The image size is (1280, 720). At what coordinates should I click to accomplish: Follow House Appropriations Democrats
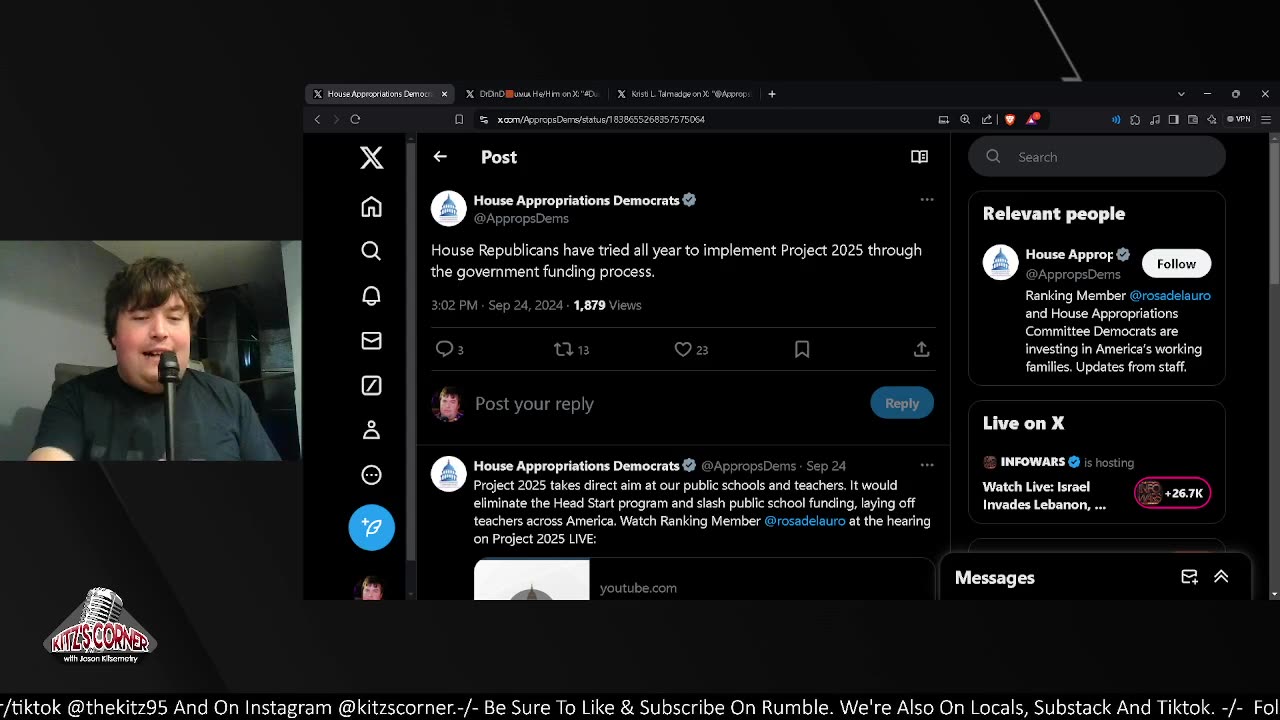[x=1176, y=264]
